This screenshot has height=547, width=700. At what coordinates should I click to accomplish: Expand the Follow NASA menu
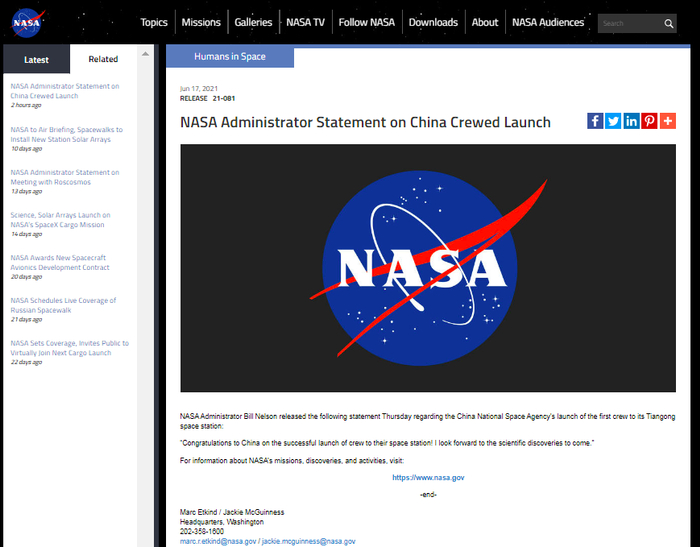(367, 22)
